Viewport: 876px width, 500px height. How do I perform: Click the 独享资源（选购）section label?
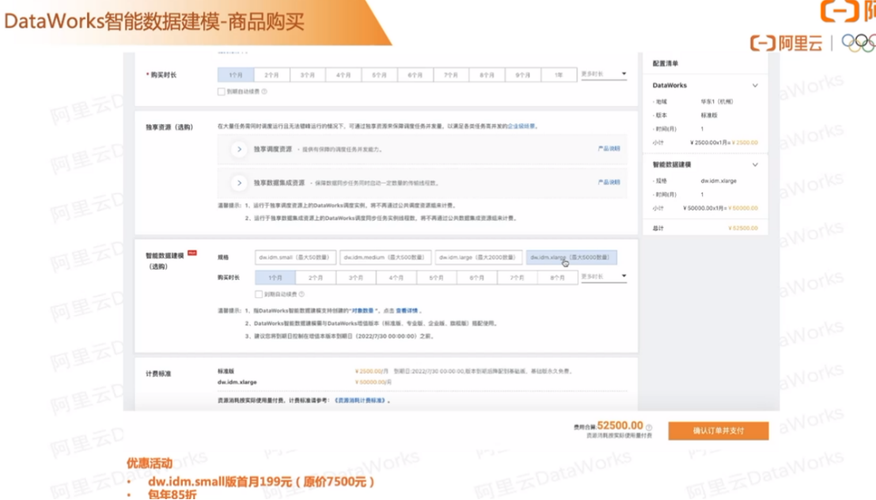click(169, 127)
